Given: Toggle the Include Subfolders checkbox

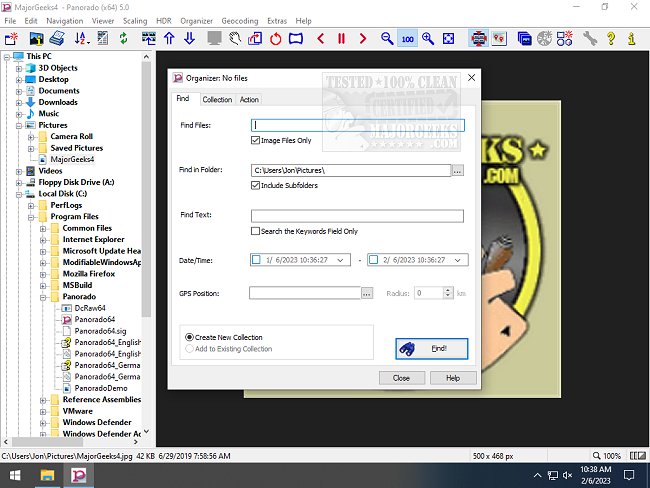Looking at the screenshot, I should [255, 185].
